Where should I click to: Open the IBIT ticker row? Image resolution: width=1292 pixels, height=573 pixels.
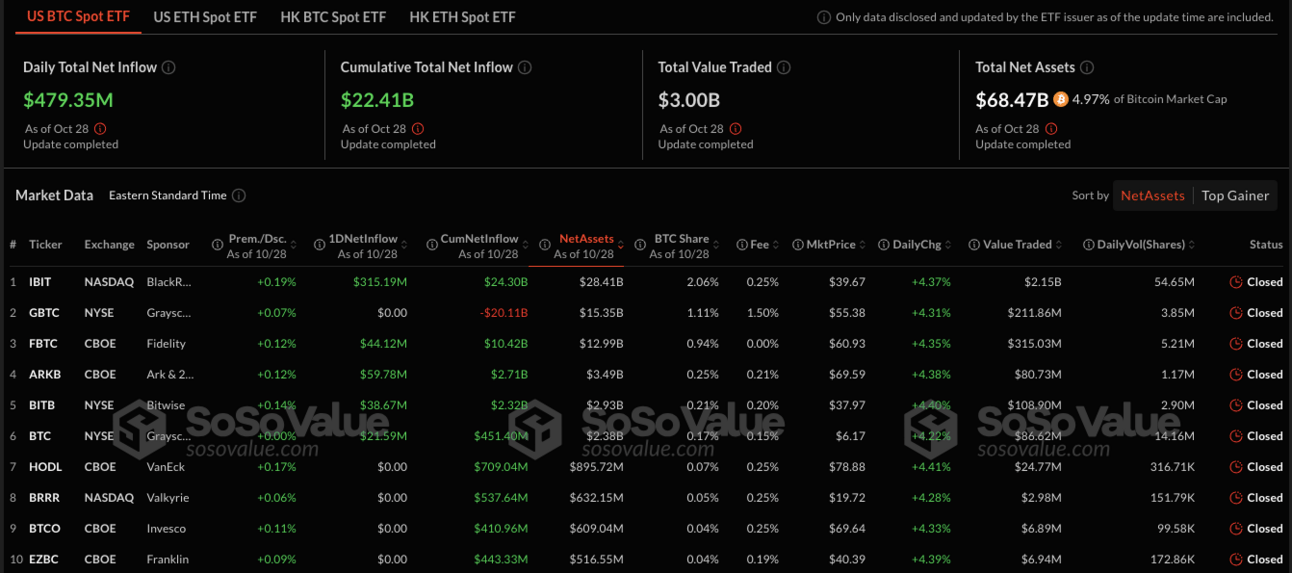(646, 282)
